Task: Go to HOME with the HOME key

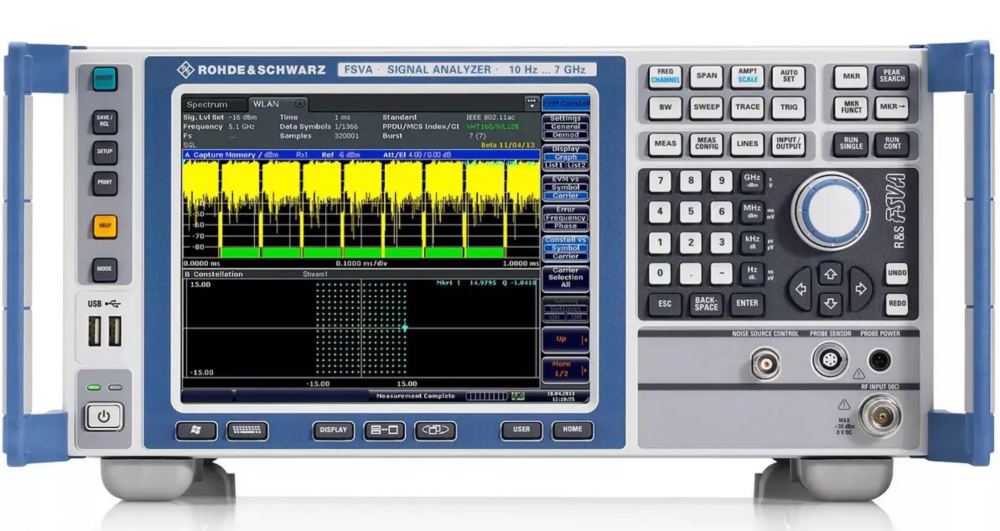Action: (572, 430)
